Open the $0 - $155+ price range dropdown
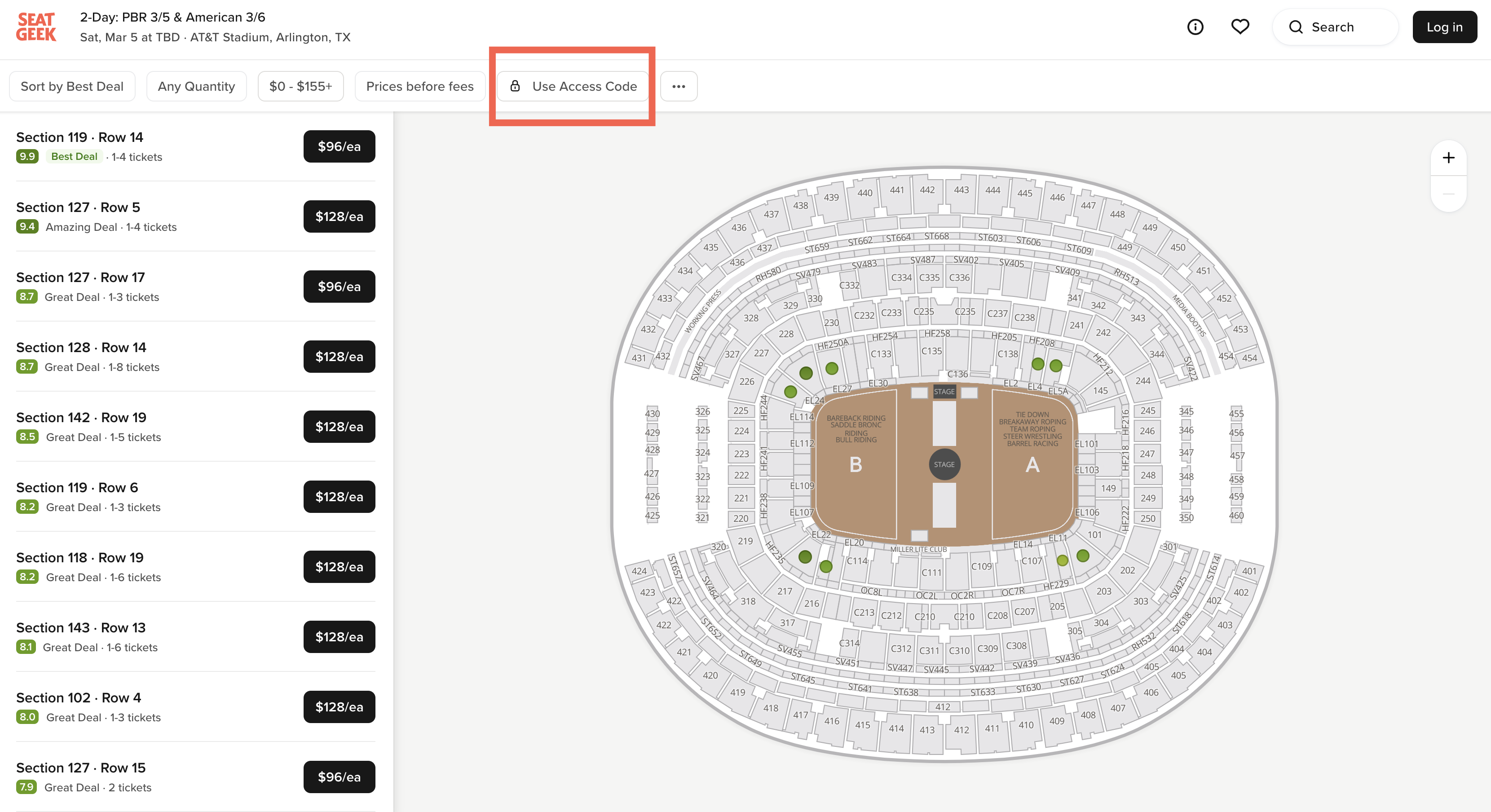 coord(299,86)
